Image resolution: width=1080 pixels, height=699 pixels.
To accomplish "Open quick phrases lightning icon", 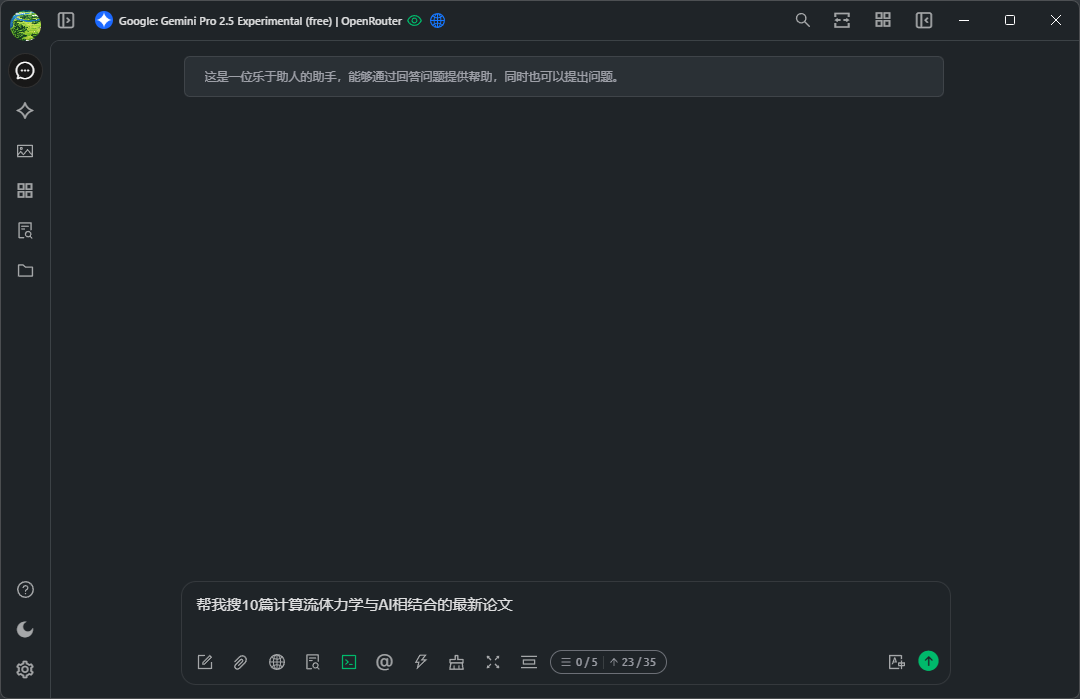I will [421, 662].
